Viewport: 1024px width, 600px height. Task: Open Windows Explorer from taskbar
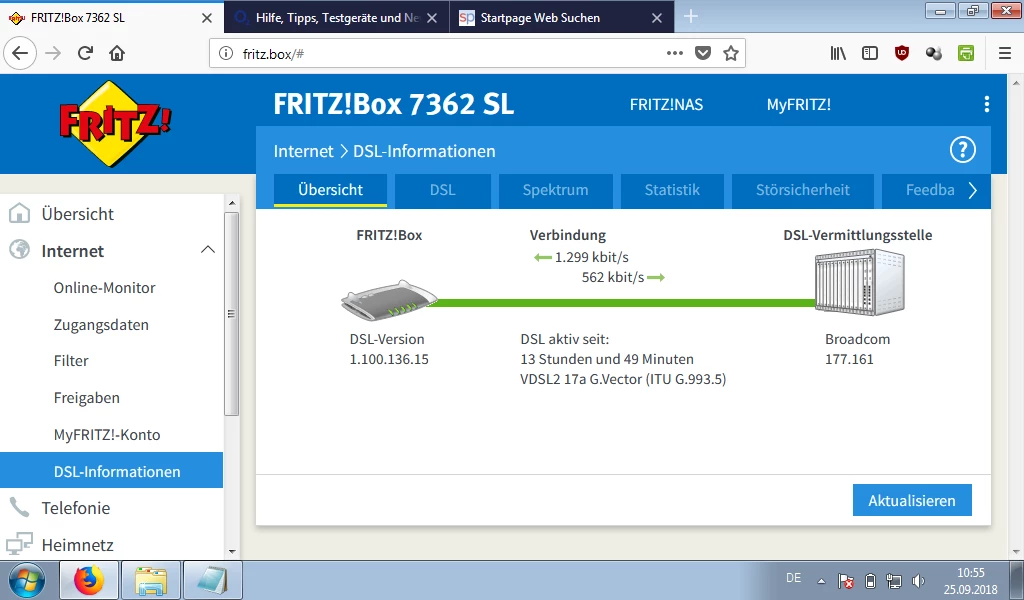pyautogui.click(x=151, y=580)
